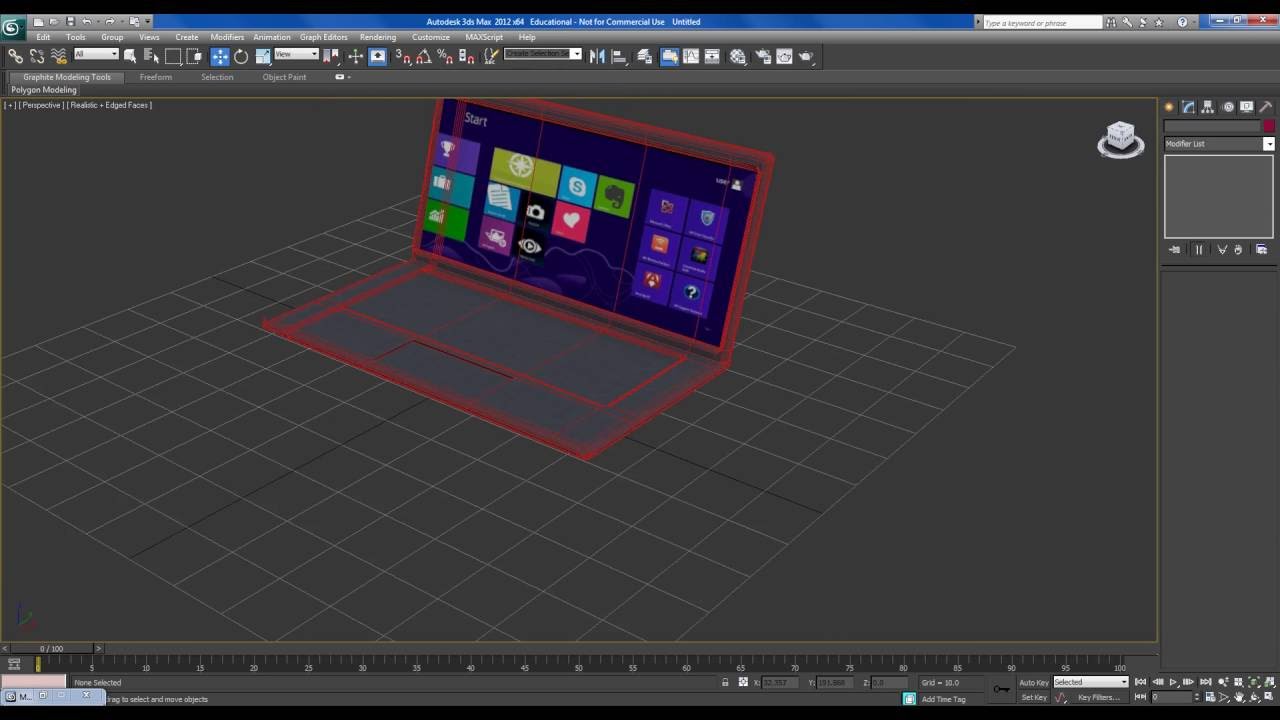Open Select by Name dialog icon
Screen dimensions: 1280x720
(x=151, y=57)
